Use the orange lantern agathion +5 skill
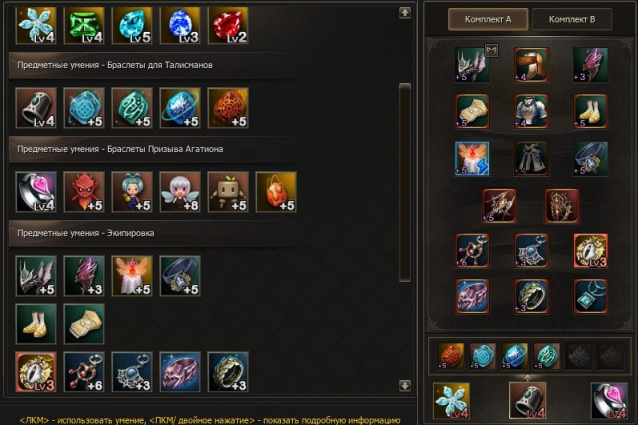This screenshot has height=425, width=638. click(276, 192)
